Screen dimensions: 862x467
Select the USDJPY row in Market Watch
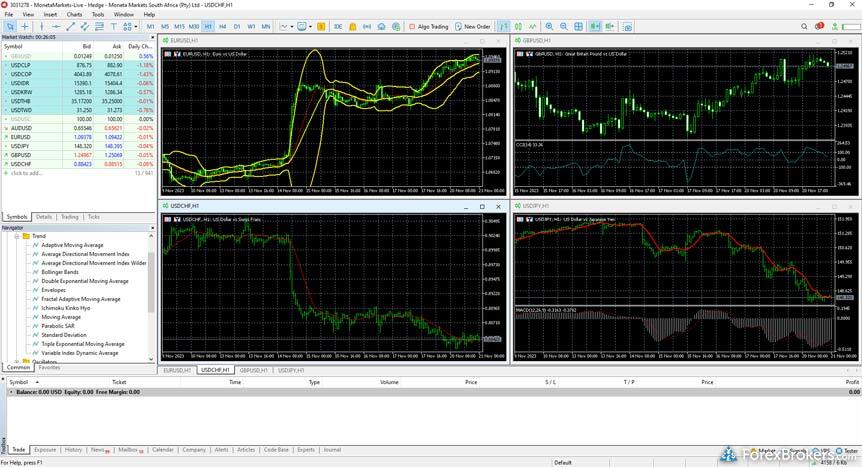coord(78,146)
